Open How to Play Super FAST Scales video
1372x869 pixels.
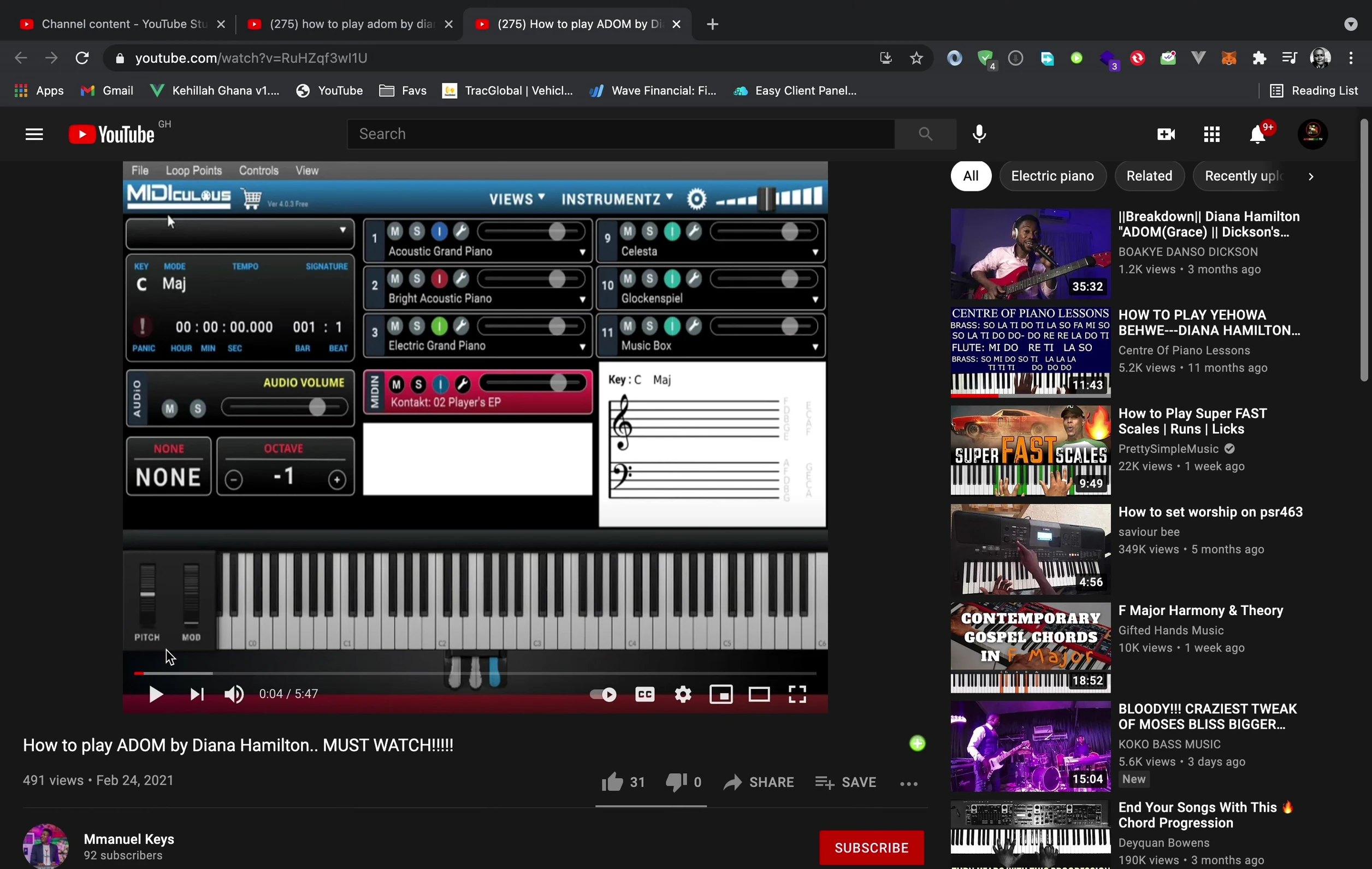[x=1192, y=421]
